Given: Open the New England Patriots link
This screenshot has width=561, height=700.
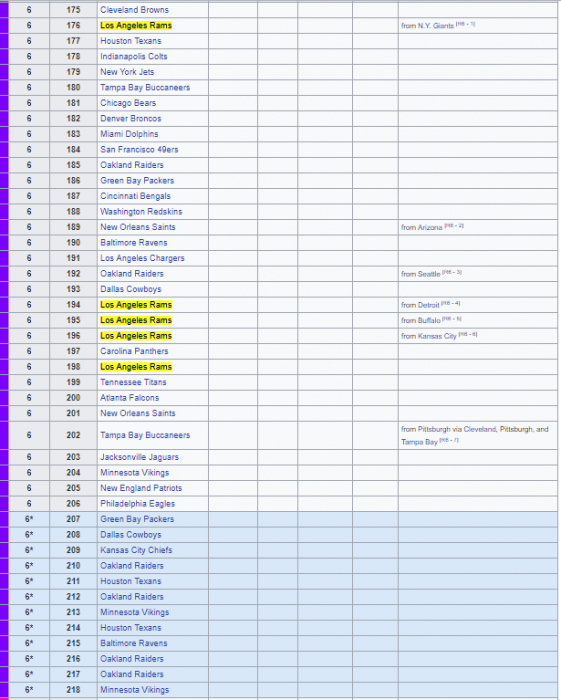Looking at the screenshot, I should (141, 488).
